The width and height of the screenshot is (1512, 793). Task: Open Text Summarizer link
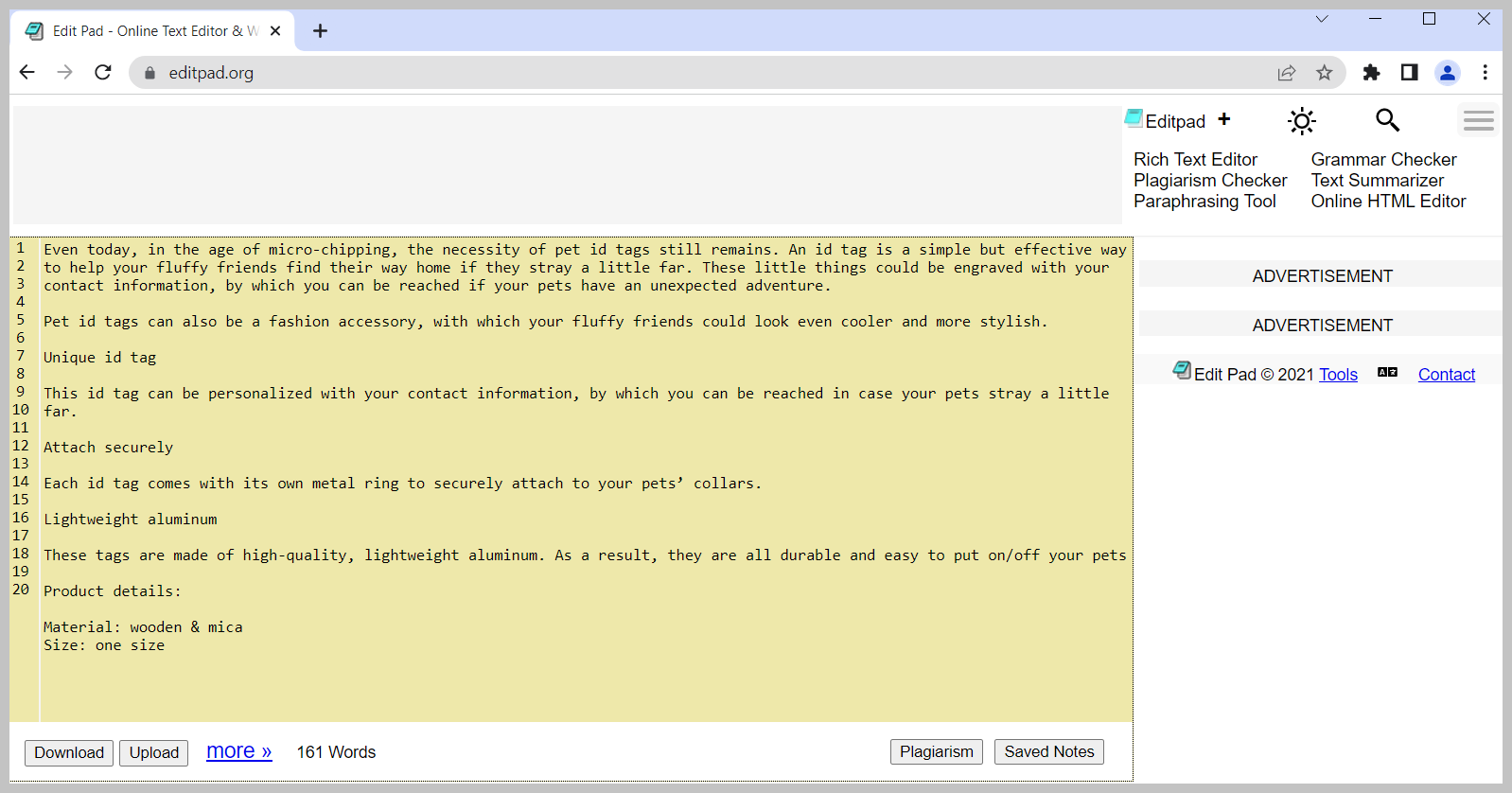point(1377,180)
